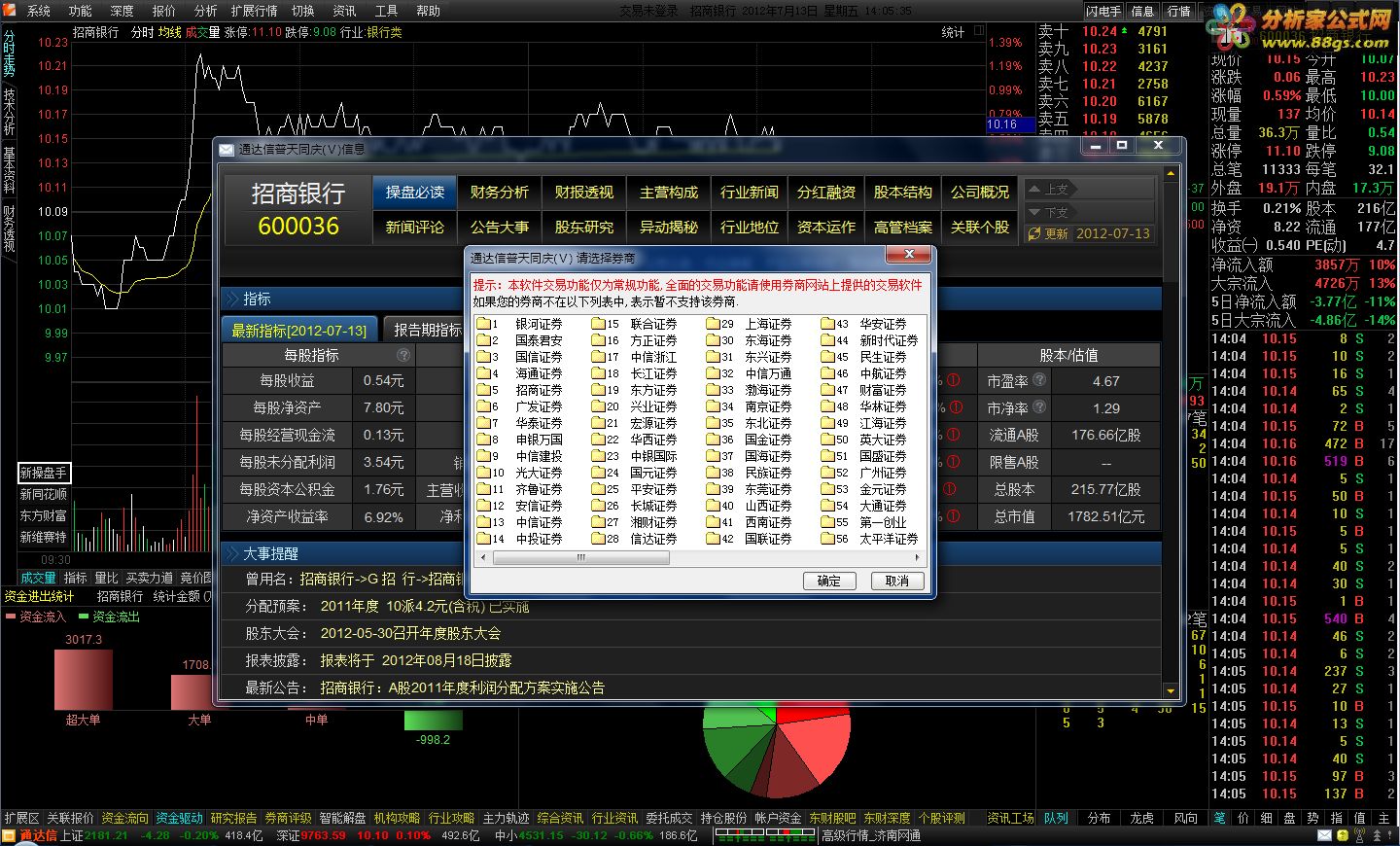
Task: Pick the 国联证券 broker folder
Action: (750, 539)
